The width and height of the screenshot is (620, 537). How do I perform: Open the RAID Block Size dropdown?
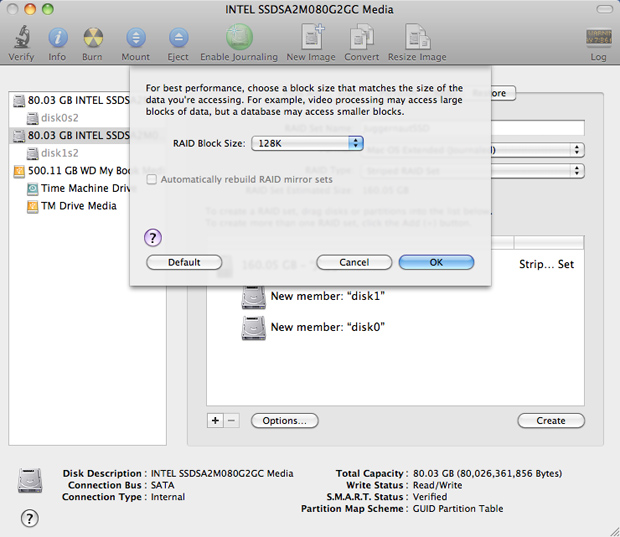pos(307,143)
